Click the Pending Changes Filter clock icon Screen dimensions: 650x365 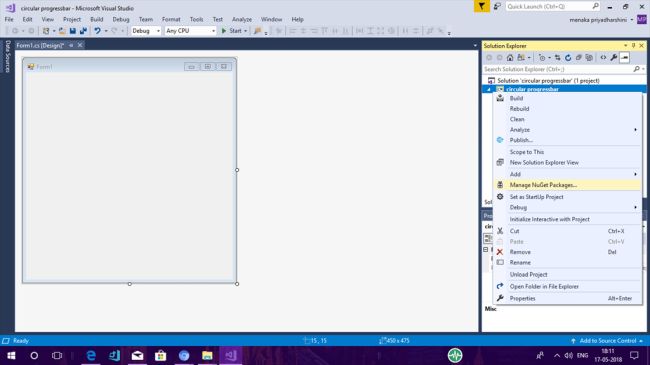pyautogui.click(x=542, y=58)
